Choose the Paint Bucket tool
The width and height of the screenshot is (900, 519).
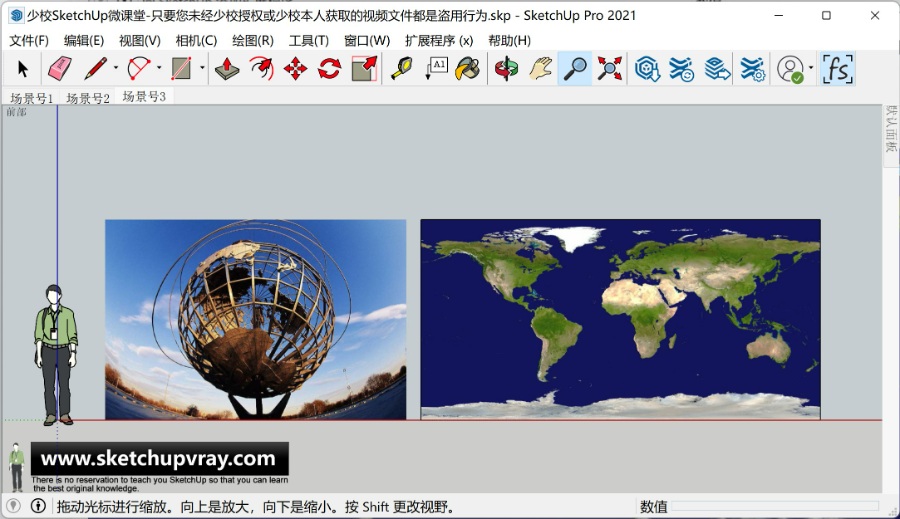468,69
